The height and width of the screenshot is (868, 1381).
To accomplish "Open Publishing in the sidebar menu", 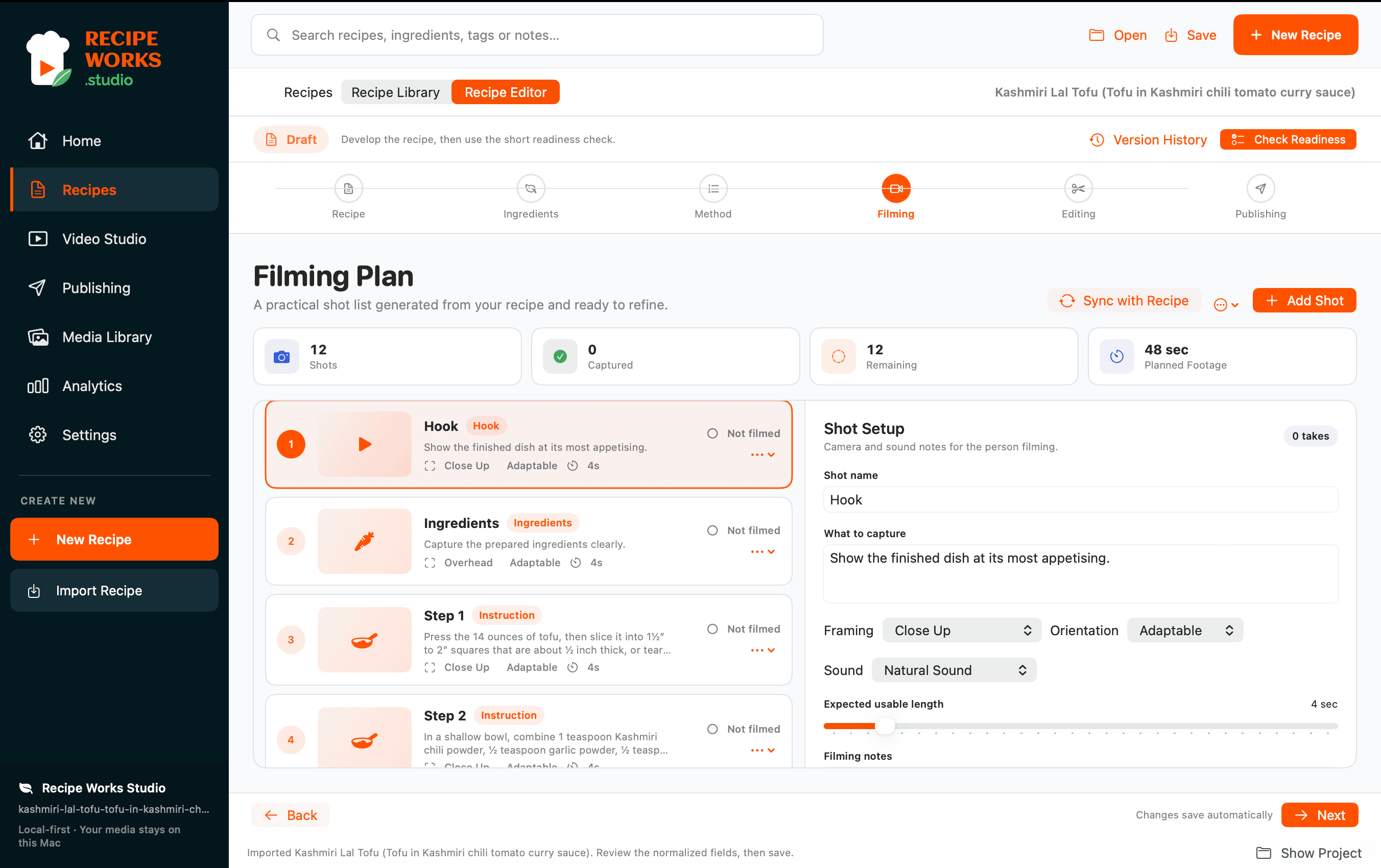I will point(114,288).
